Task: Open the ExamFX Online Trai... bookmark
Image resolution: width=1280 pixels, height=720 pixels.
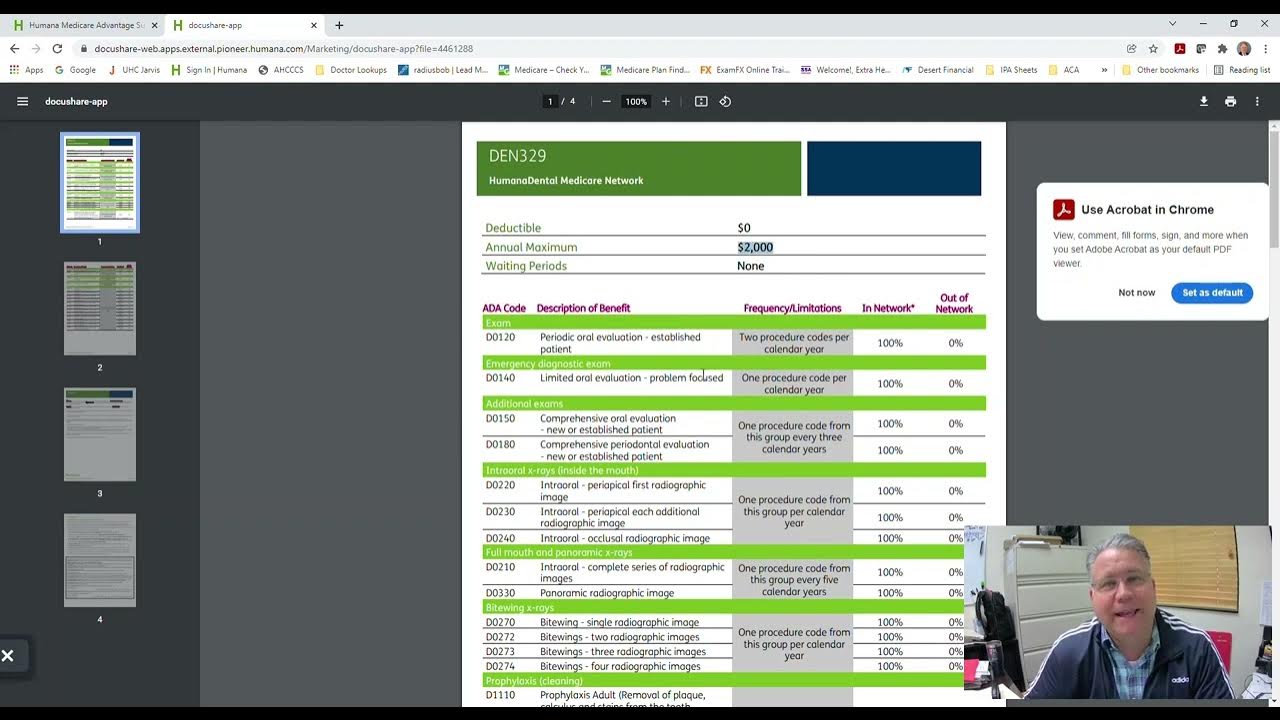Action: click(x=745, y=70)
